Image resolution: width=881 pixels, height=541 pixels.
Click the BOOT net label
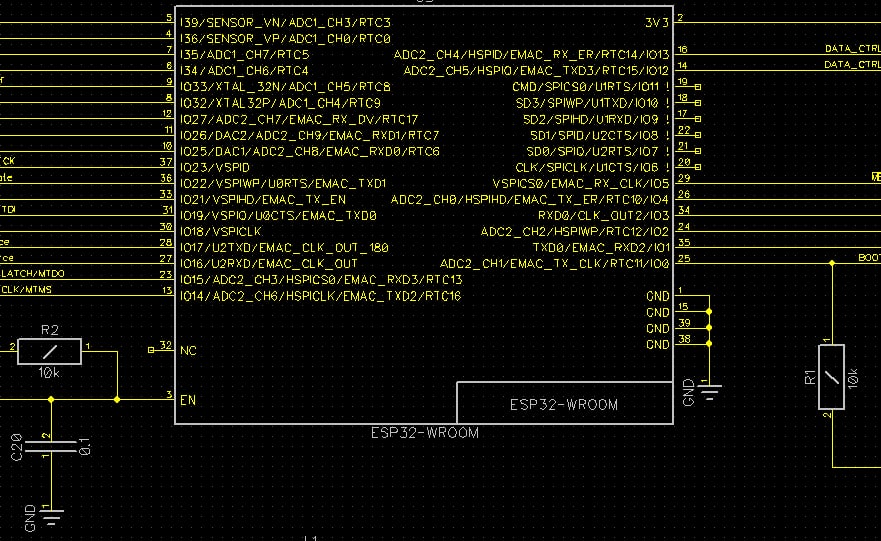click(x=869, y=257)
